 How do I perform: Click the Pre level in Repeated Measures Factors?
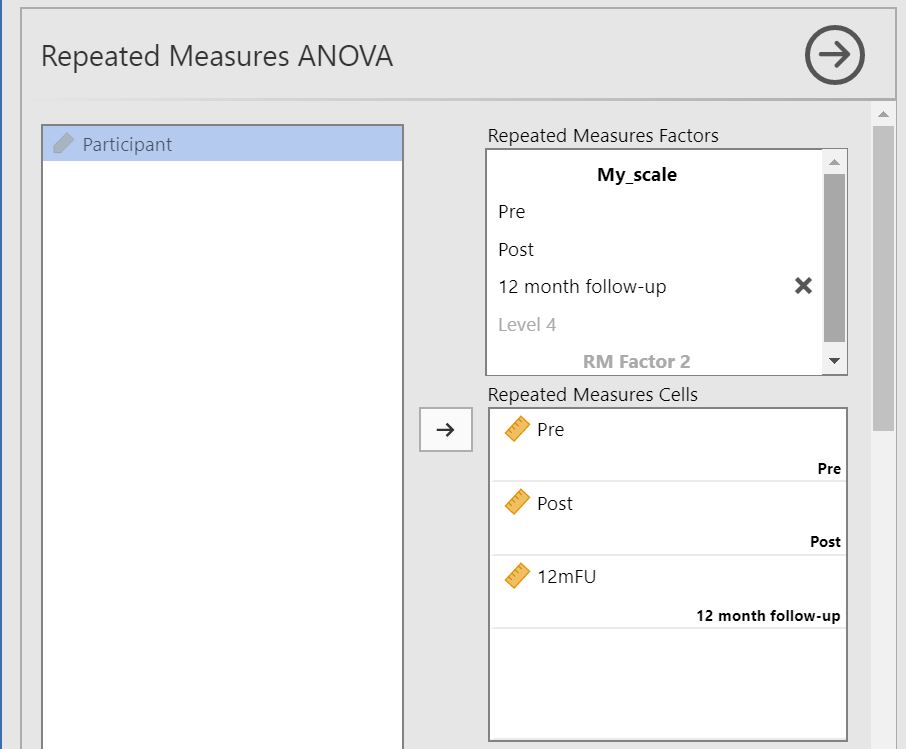[x=512, y=212]
